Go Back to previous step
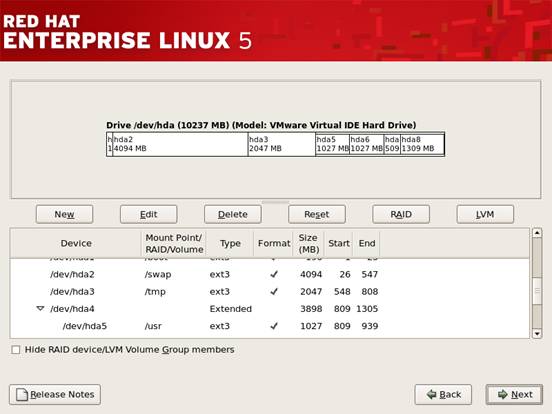The width and height of the screenshot is (552, 414). [443, 394]
